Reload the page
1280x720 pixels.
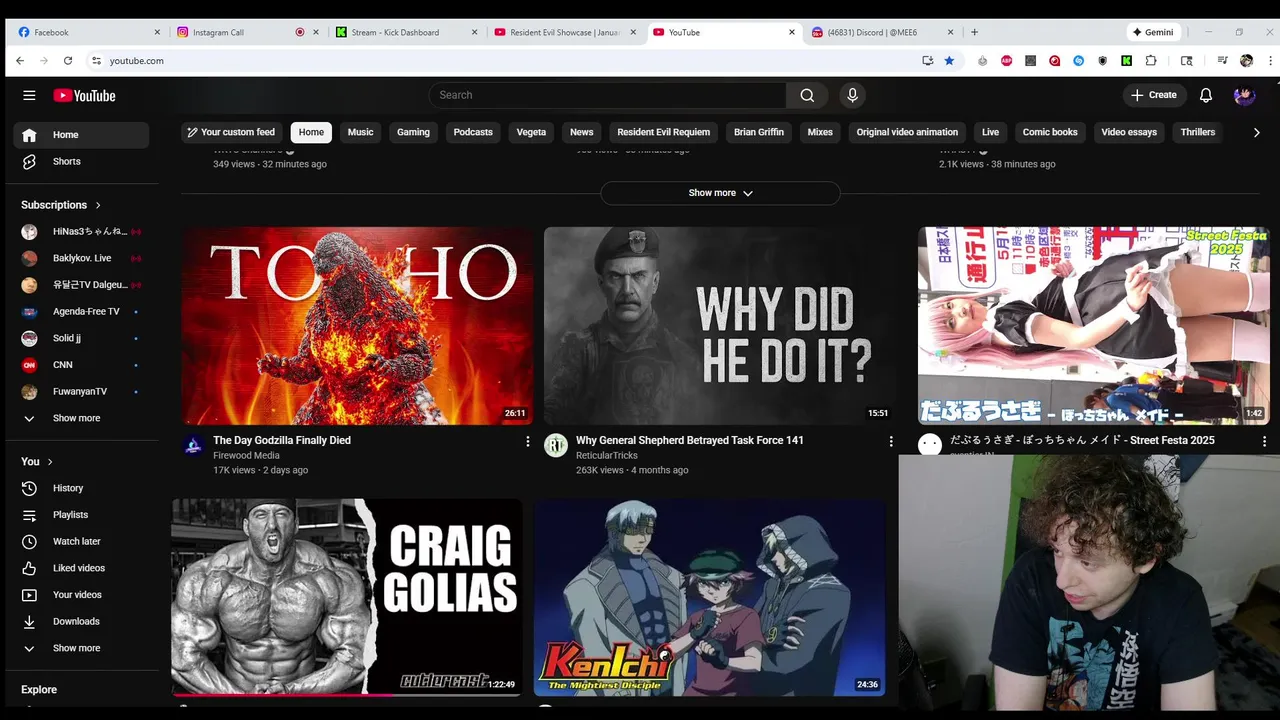[x=68, y=61]
